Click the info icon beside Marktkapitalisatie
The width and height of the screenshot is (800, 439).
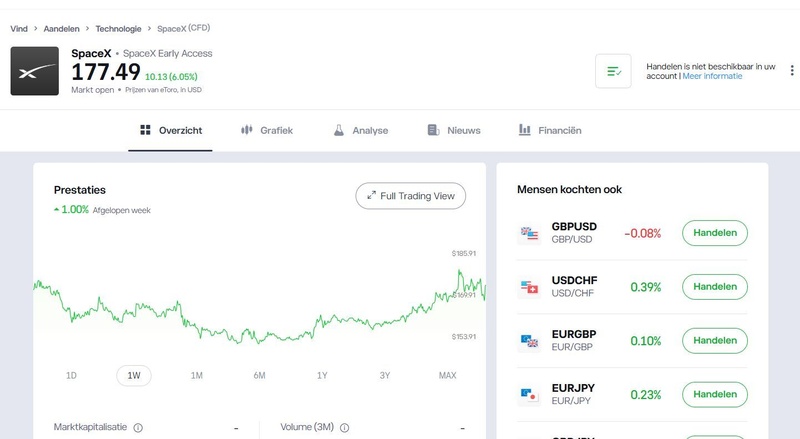tap(138, 428)
